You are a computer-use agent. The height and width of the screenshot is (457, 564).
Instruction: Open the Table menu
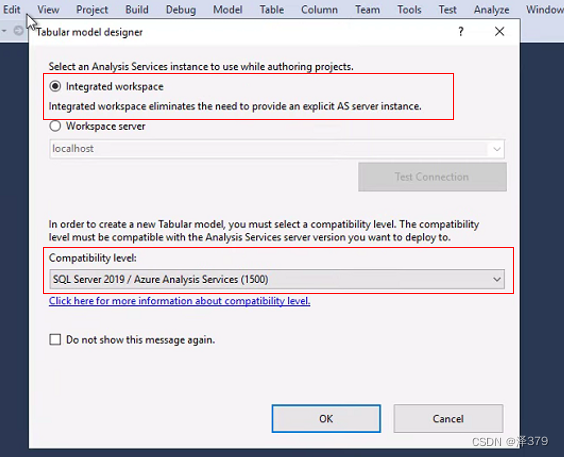click(272, 9)
